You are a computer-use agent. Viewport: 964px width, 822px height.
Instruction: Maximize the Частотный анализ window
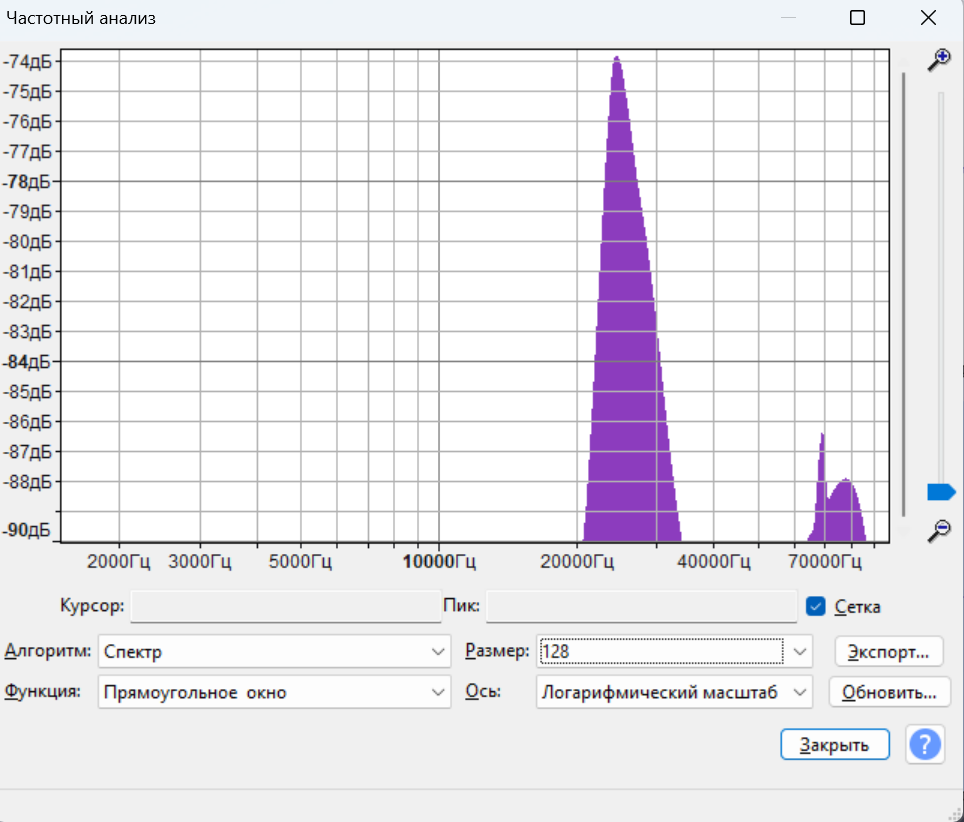pos(857,18)
